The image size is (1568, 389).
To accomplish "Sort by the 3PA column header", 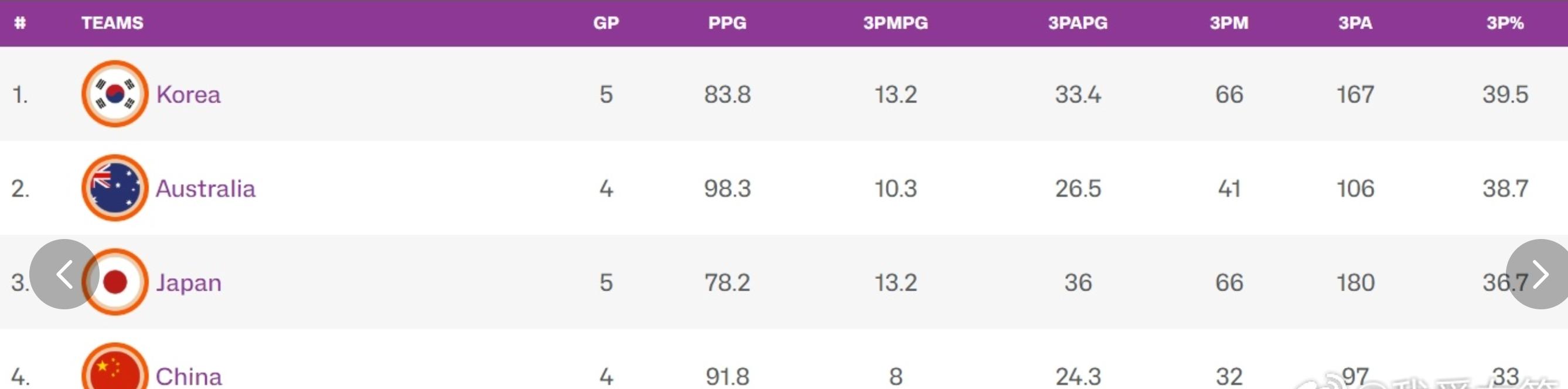I will point(1355,23).
